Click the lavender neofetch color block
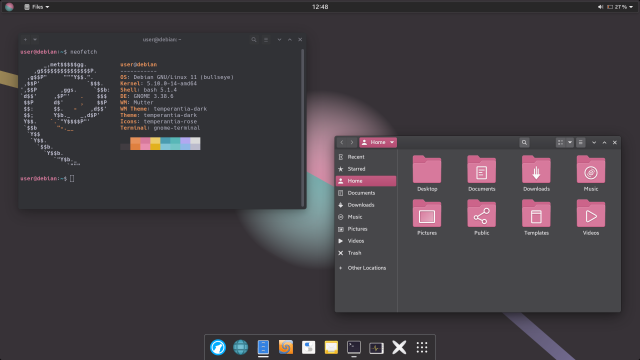Image resolution: width=640 pixels, height=360 pixels. tap(185, 144)
